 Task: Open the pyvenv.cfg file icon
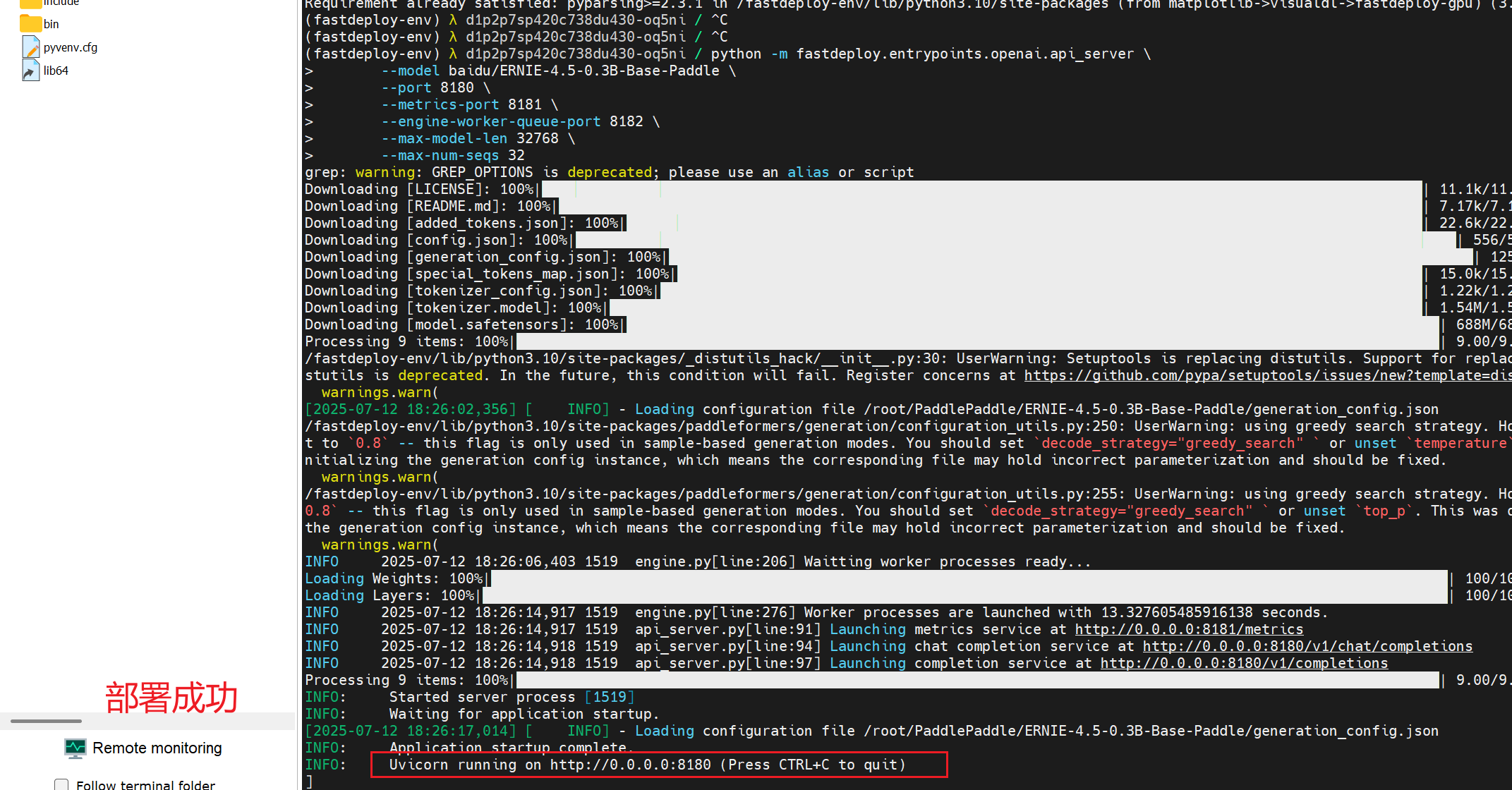pos(30,47)
